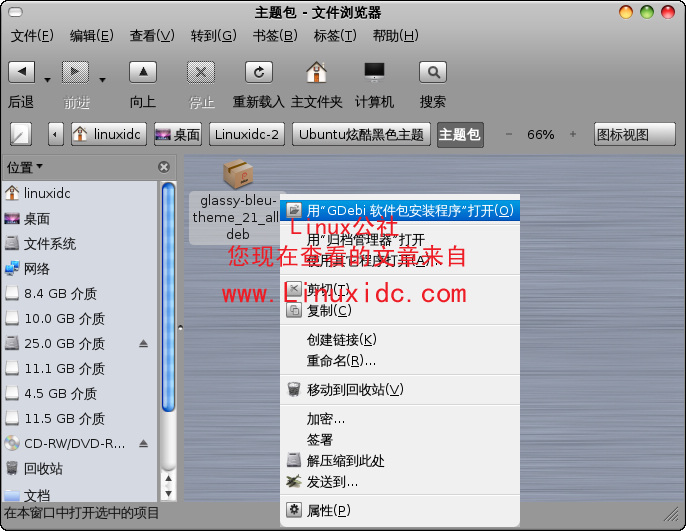Open the 书签(B) menu

[275, 35]
